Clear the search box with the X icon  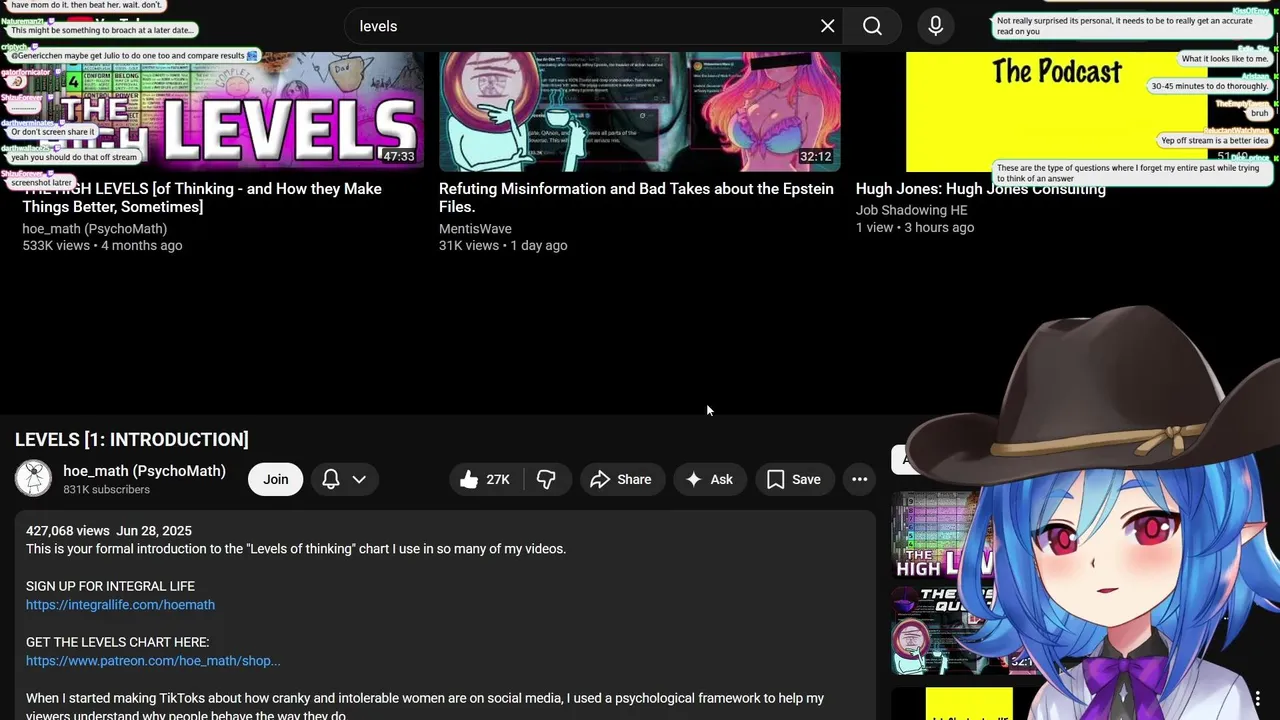point(828,26)
